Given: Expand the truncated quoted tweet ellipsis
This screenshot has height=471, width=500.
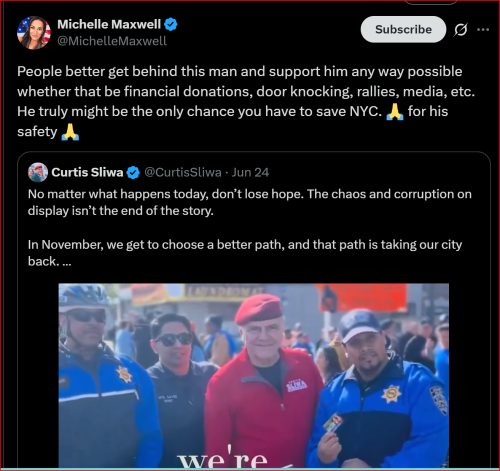Looking at the screenshot, I should pyautogui.click(x=67, y=262).
